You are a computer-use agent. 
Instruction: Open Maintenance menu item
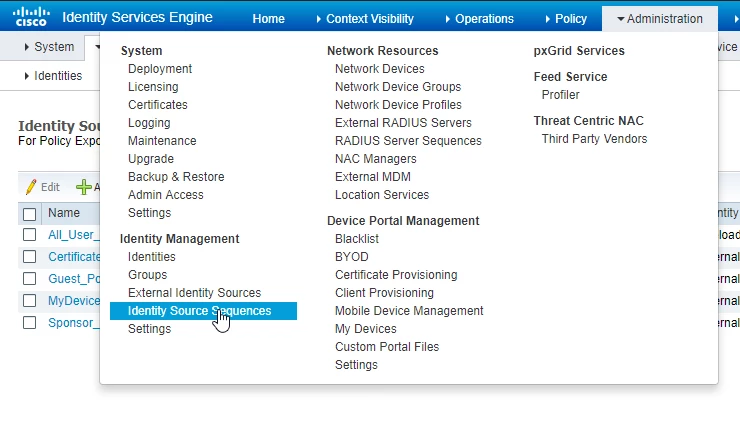click(162, 141)
